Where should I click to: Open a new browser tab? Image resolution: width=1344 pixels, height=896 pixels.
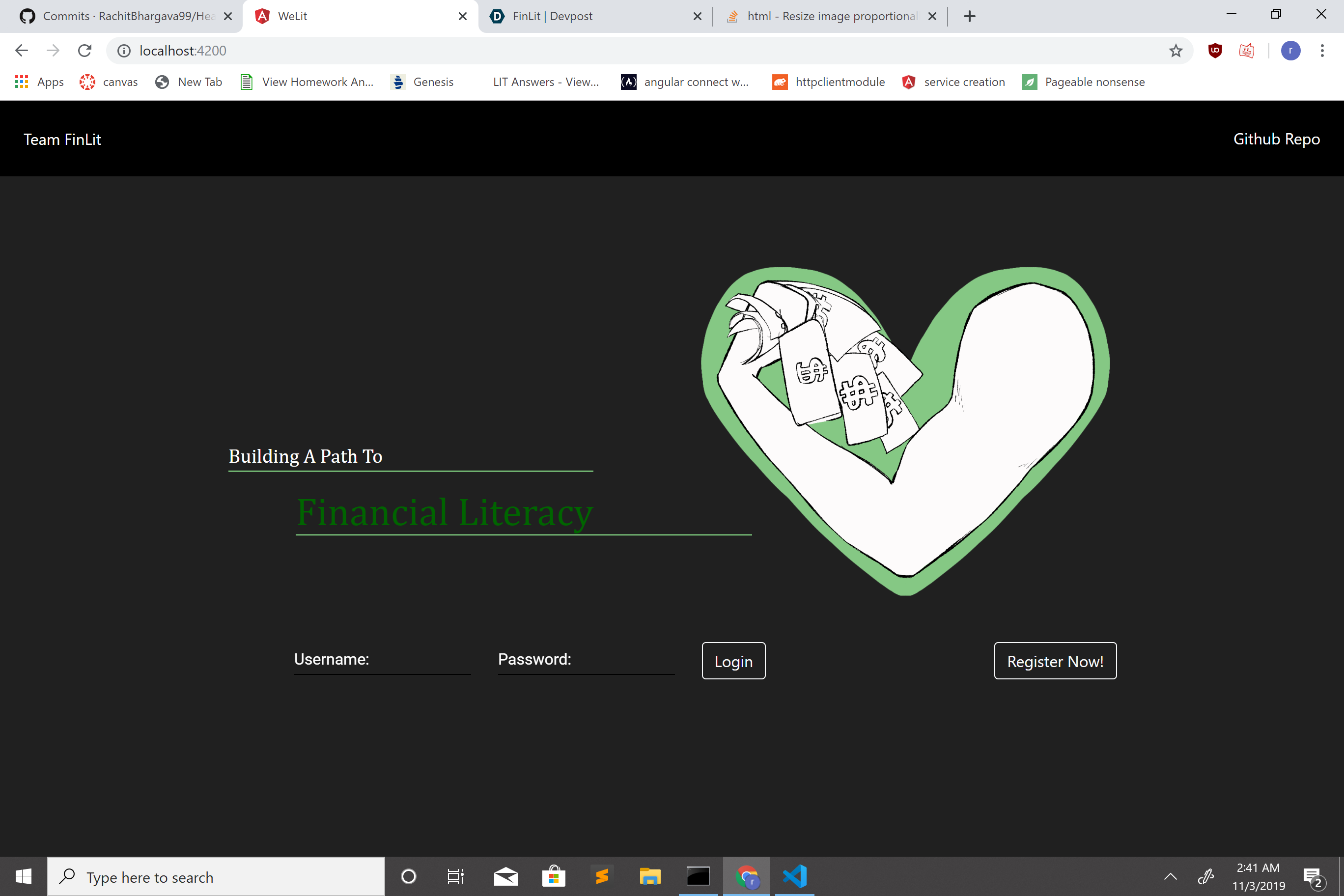click(969, 16)
